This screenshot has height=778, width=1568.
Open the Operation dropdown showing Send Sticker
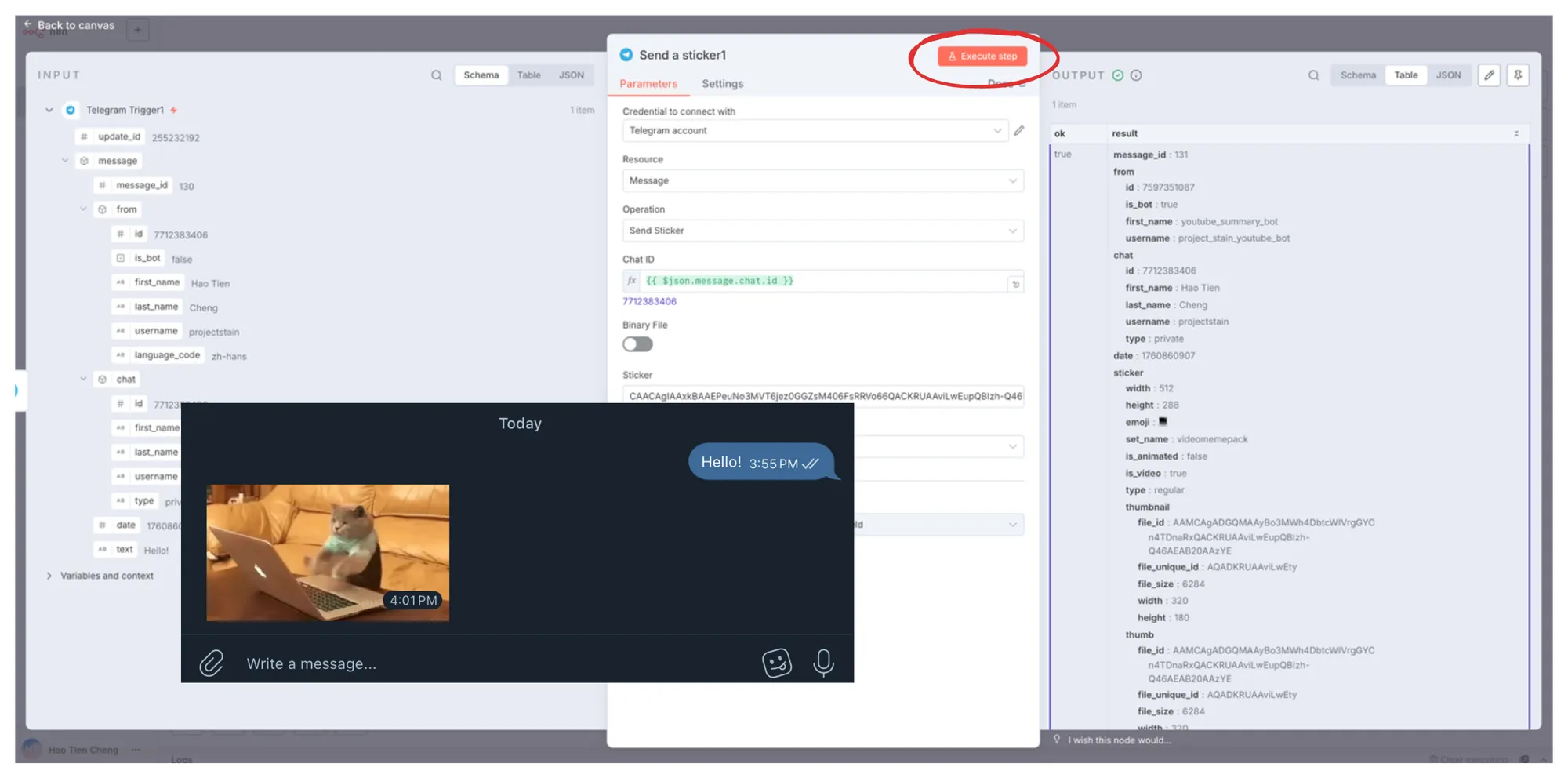point(822,231)
